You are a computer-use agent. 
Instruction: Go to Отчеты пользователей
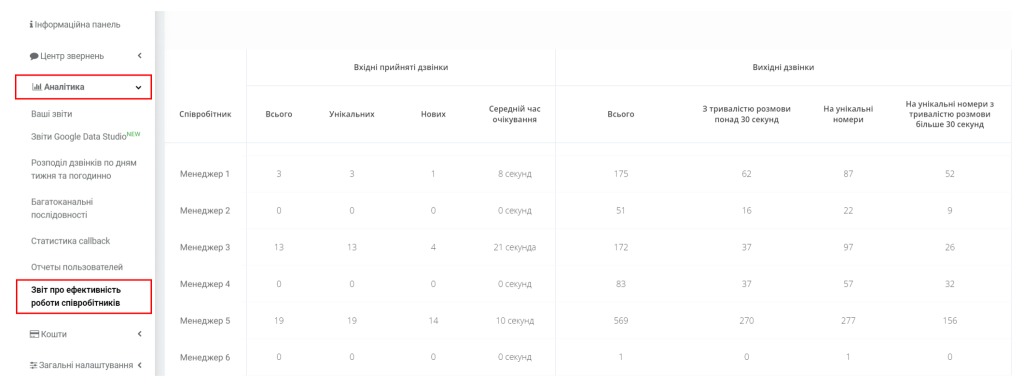pyautogui.click(x=77, y=267)
